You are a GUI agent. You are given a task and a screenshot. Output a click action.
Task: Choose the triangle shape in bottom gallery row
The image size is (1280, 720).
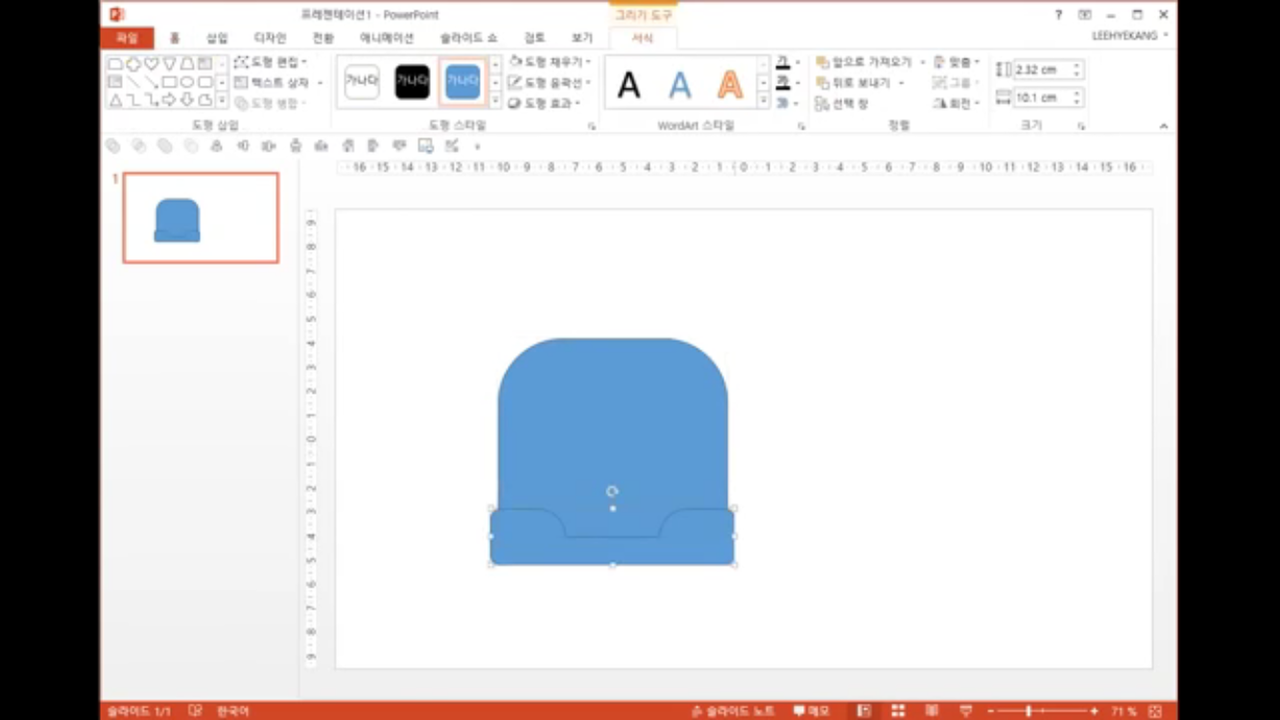point(115,100)
